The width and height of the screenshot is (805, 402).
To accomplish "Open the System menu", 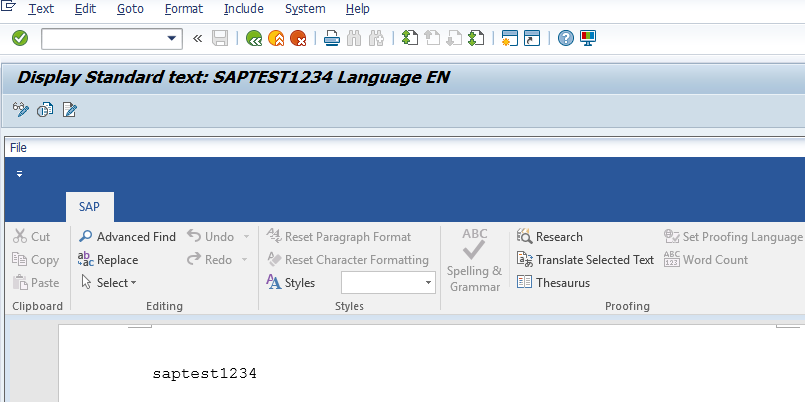I will tap(305, 9).
